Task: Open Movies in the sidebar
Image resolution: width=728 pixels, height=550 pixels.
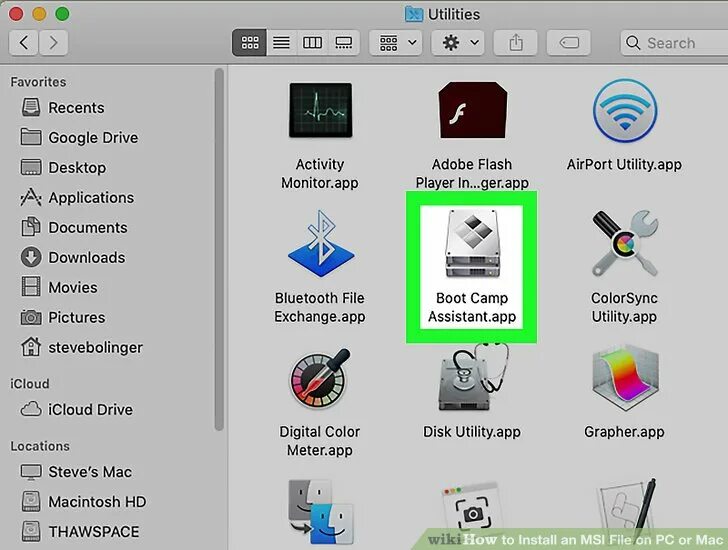Action: tap(59, 287)
